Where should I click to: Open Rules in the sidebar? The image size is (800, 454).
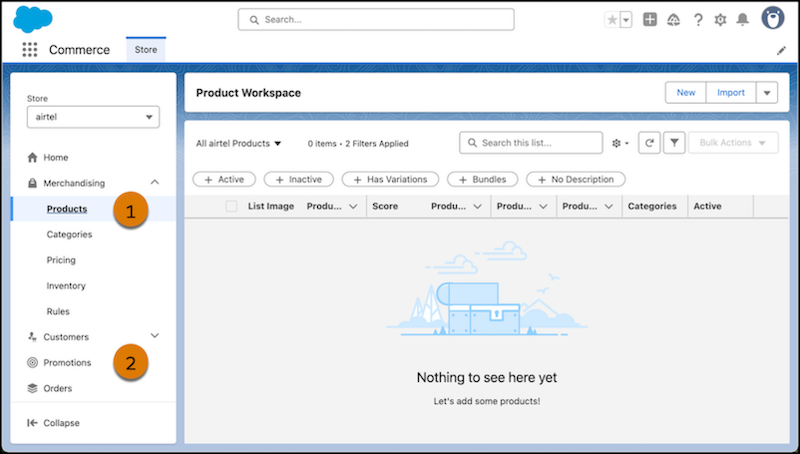pos(58,311)
